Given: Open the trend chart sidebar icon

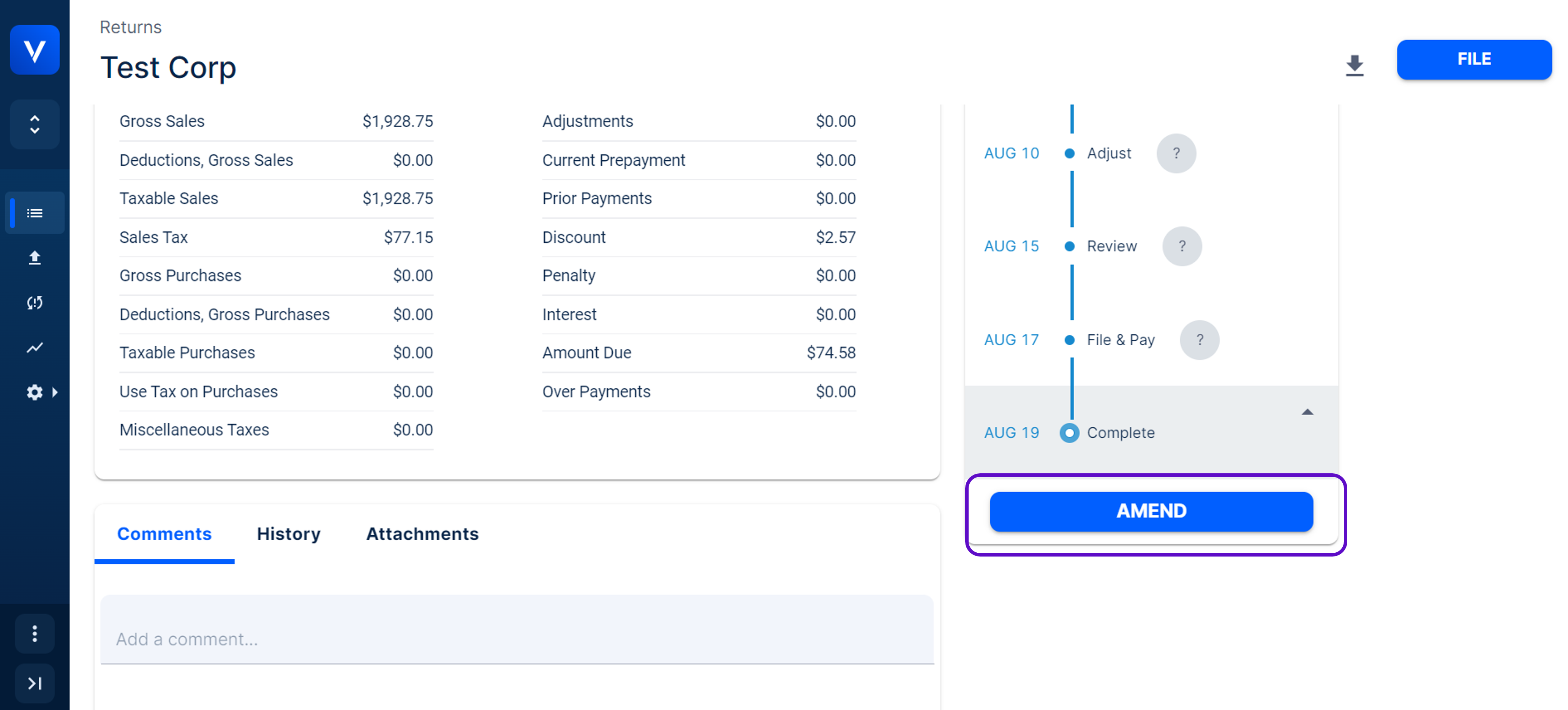Looking at the screenshot, I should pos(35,347).
